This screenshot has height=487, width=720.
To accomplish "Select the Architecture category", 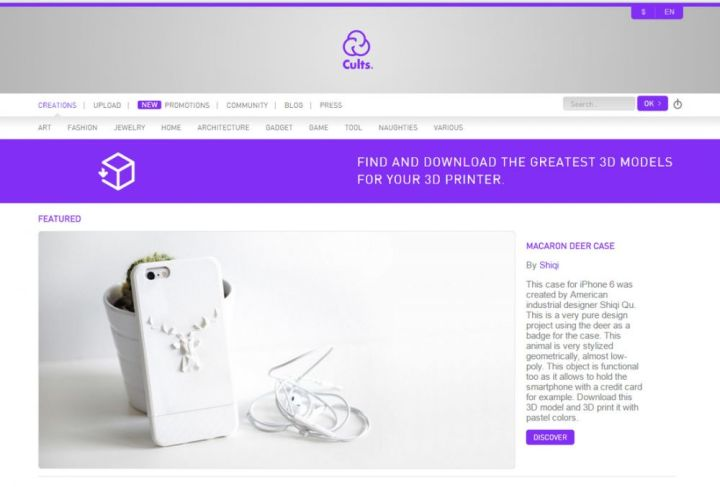I will (x=223, y=128).
